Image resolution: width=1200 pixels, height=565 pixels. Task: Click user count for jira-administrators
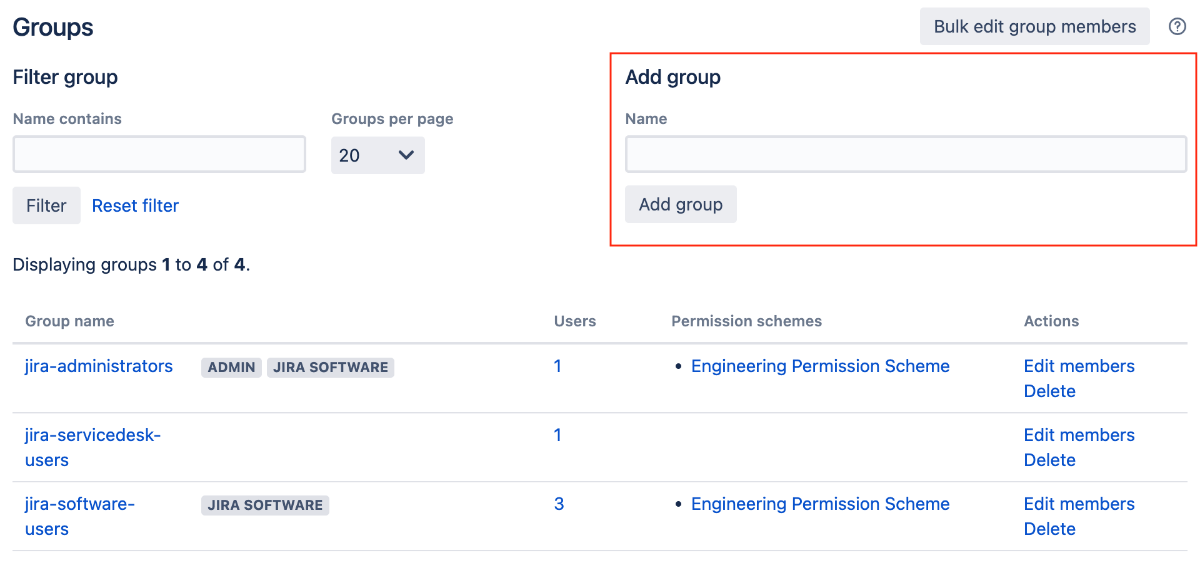click(x=558, y=366)
